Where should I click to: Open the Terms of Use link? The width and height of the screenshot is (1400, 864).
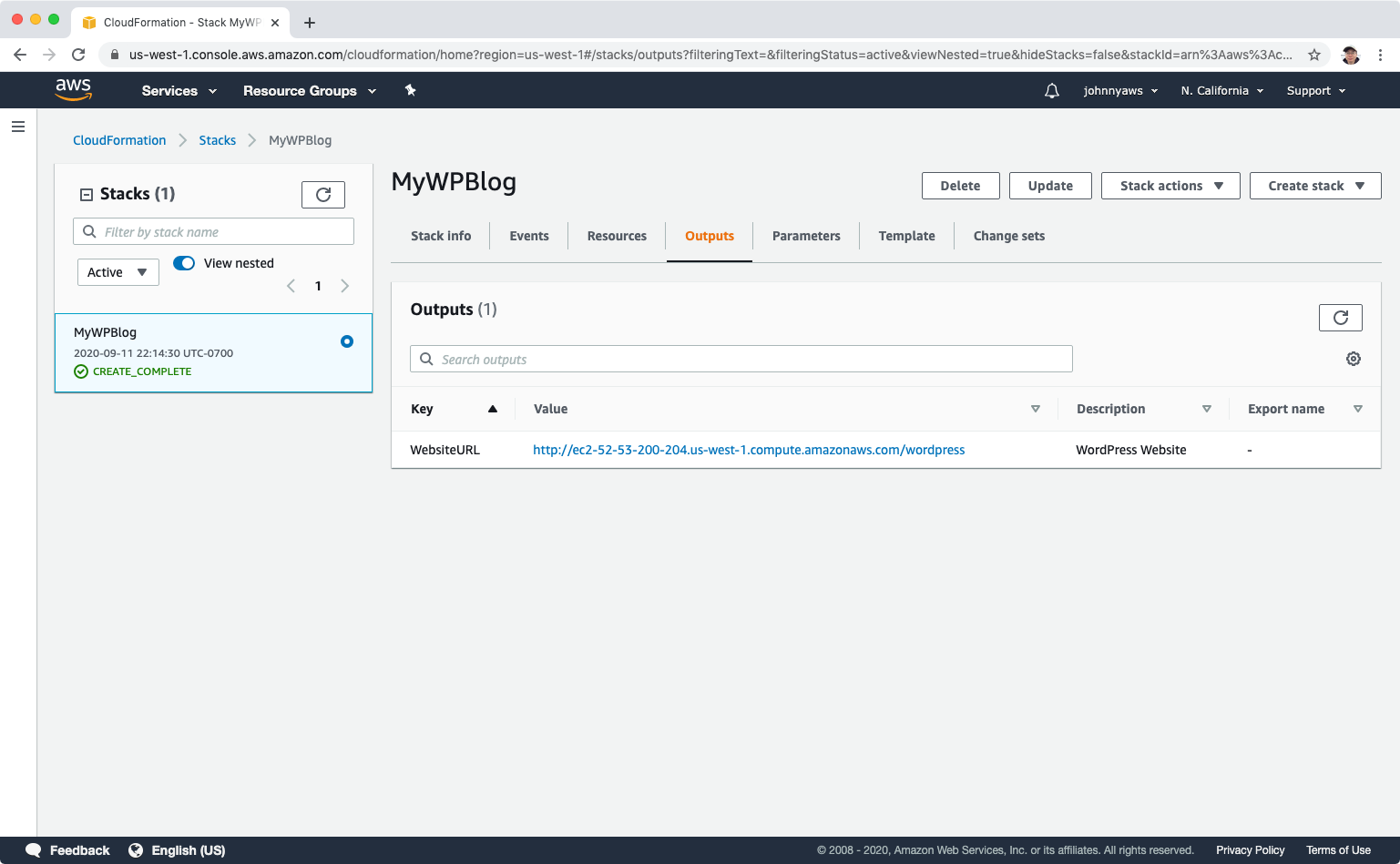pos(1338,850)
